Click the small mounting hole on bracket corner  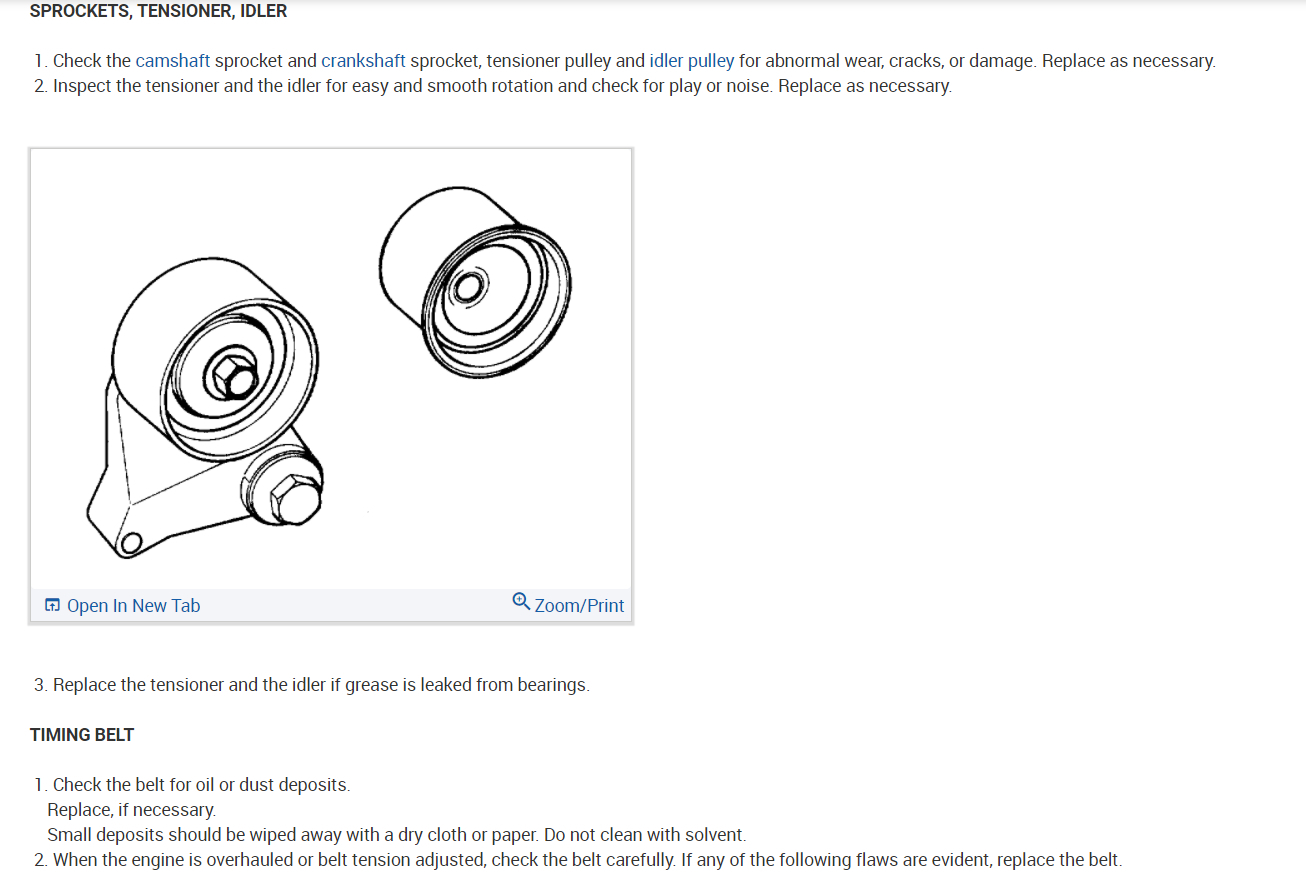[130, 544]
